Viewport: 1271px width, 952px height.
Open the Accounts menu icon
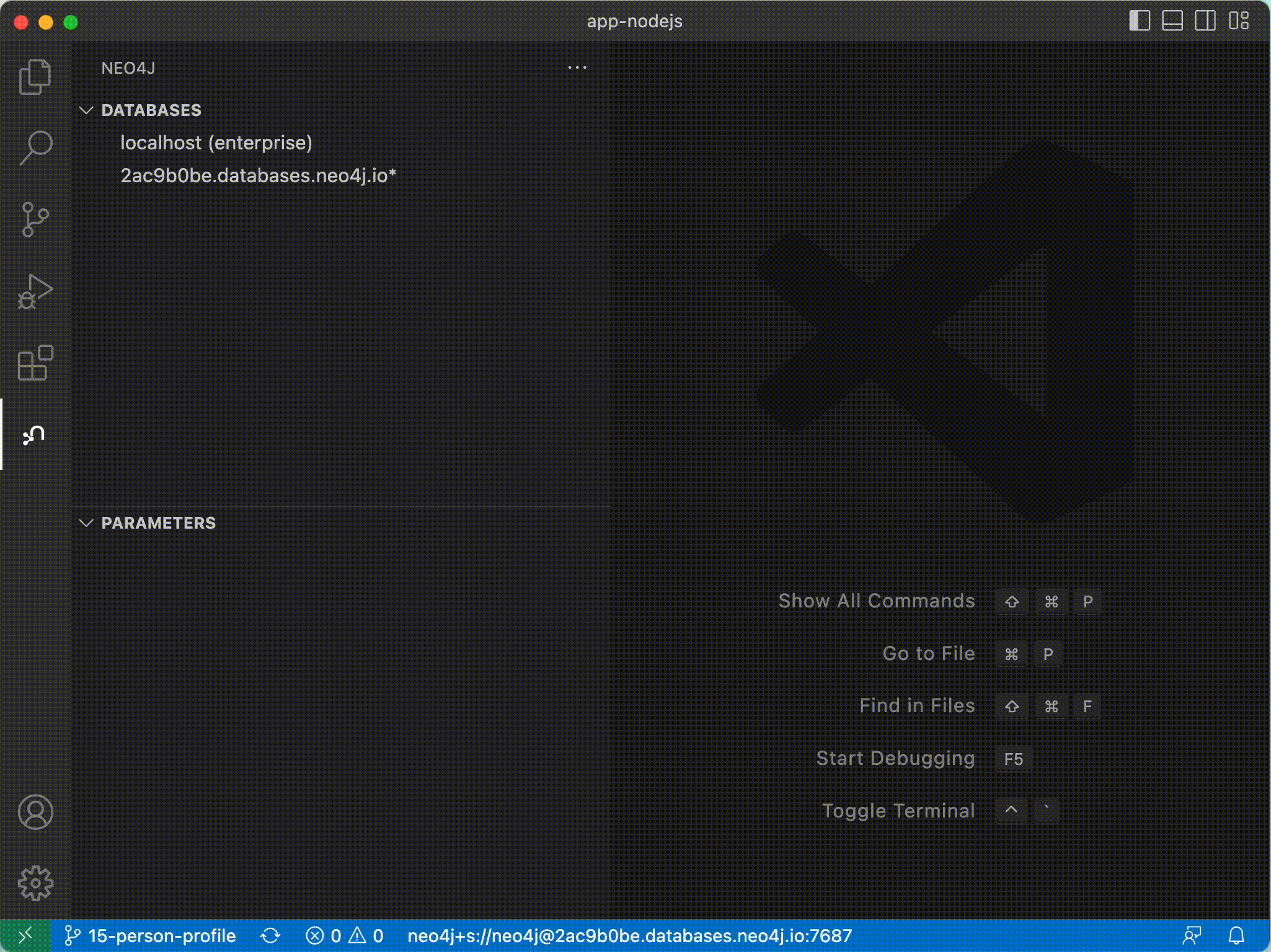[35, 812]
